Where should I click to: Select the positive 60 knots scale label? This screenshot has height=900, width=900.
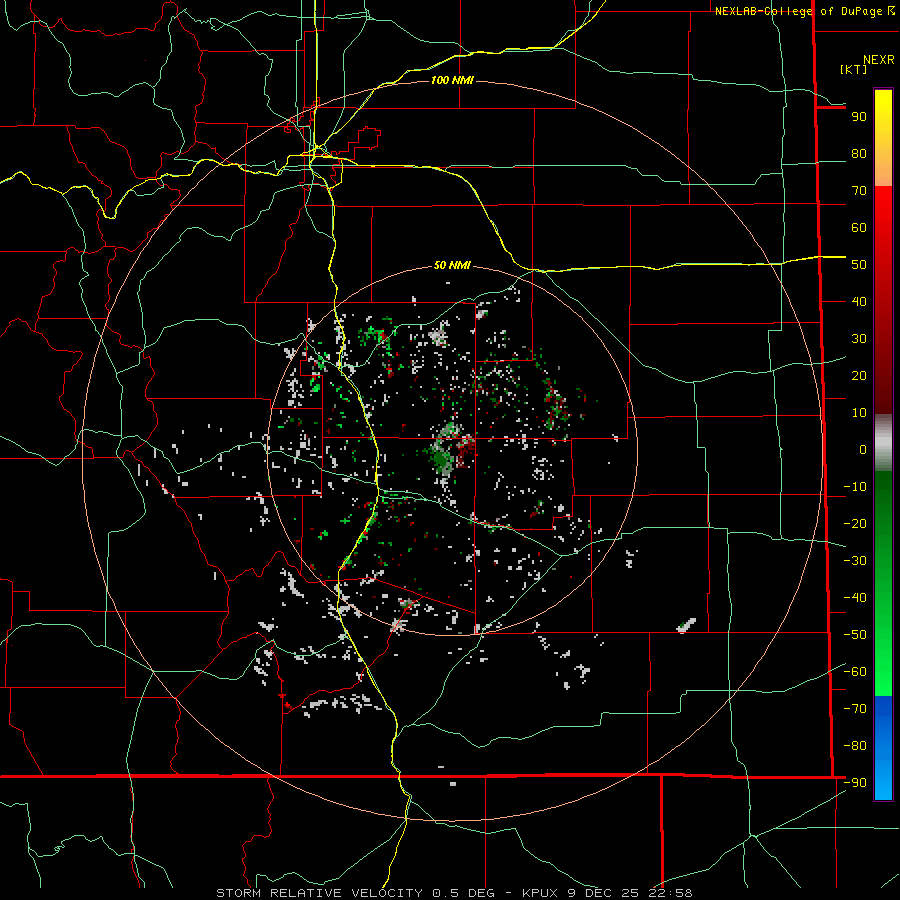click(859, 228)
